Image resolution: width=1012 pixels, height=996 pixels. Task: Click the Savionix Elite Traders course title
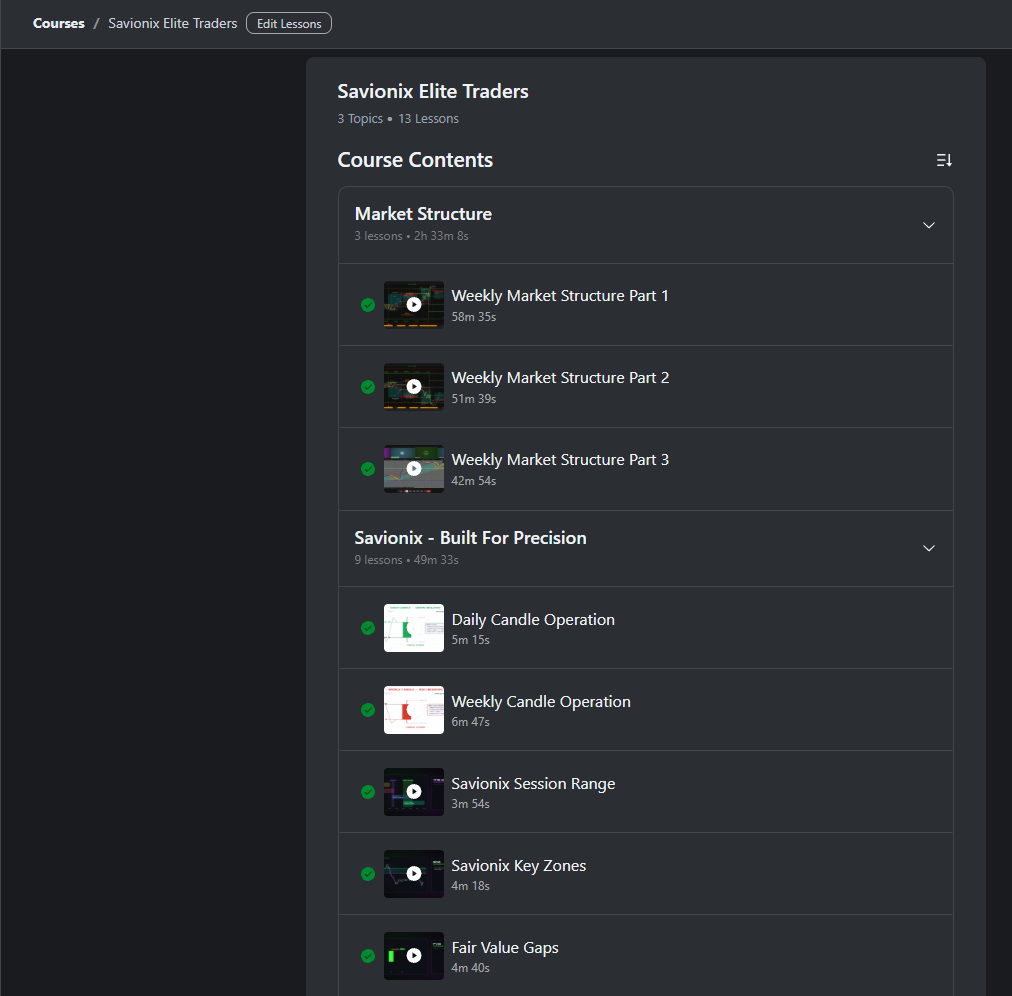pos(432,91)
